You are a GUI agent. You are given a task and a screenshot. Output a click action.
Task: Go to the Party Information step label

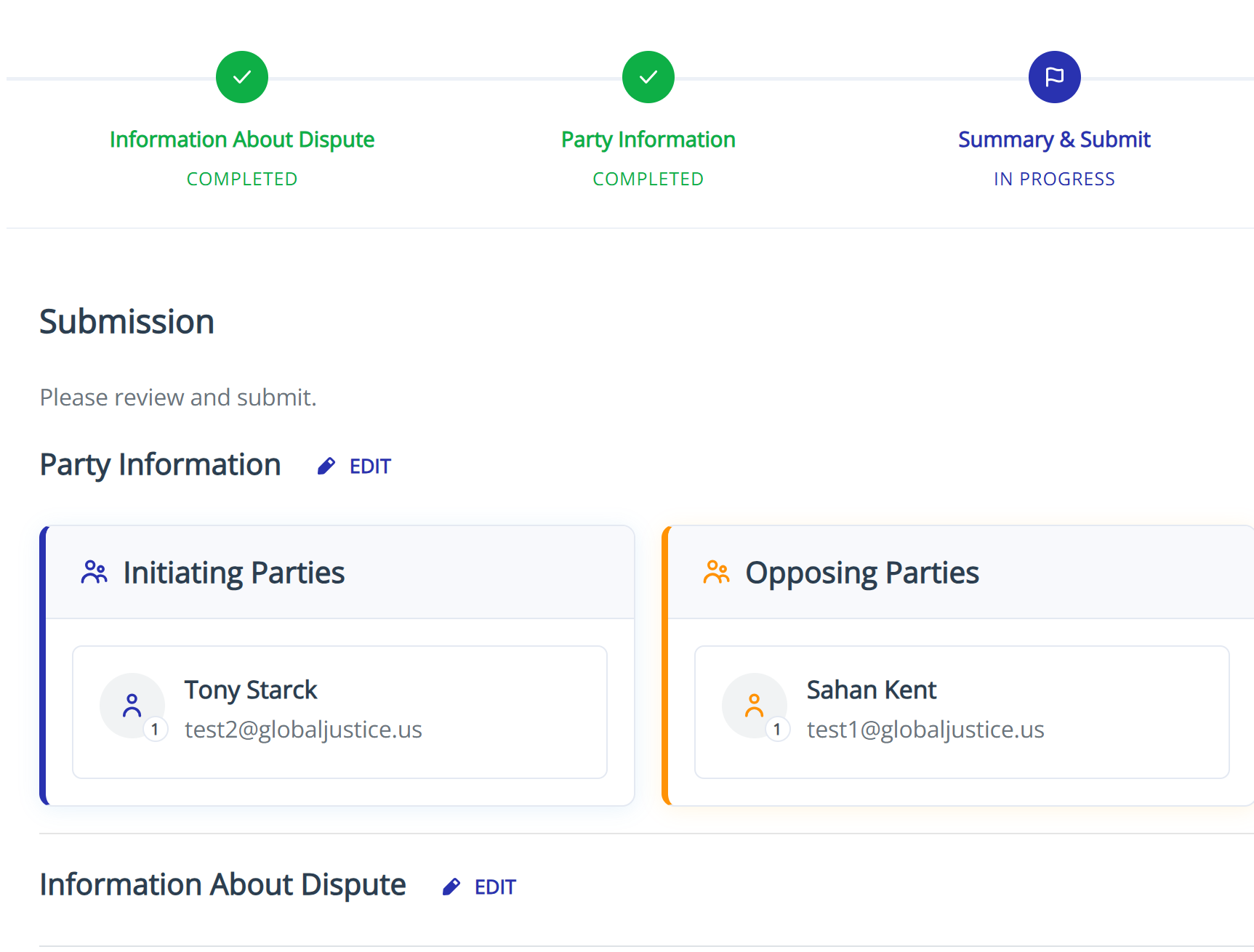[x=648, y=140]
